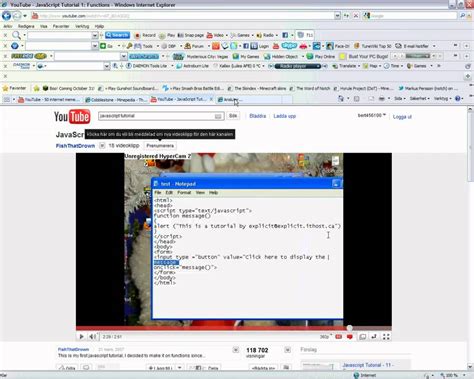
Task: Click the browser Back button
Action: [6, 15]
